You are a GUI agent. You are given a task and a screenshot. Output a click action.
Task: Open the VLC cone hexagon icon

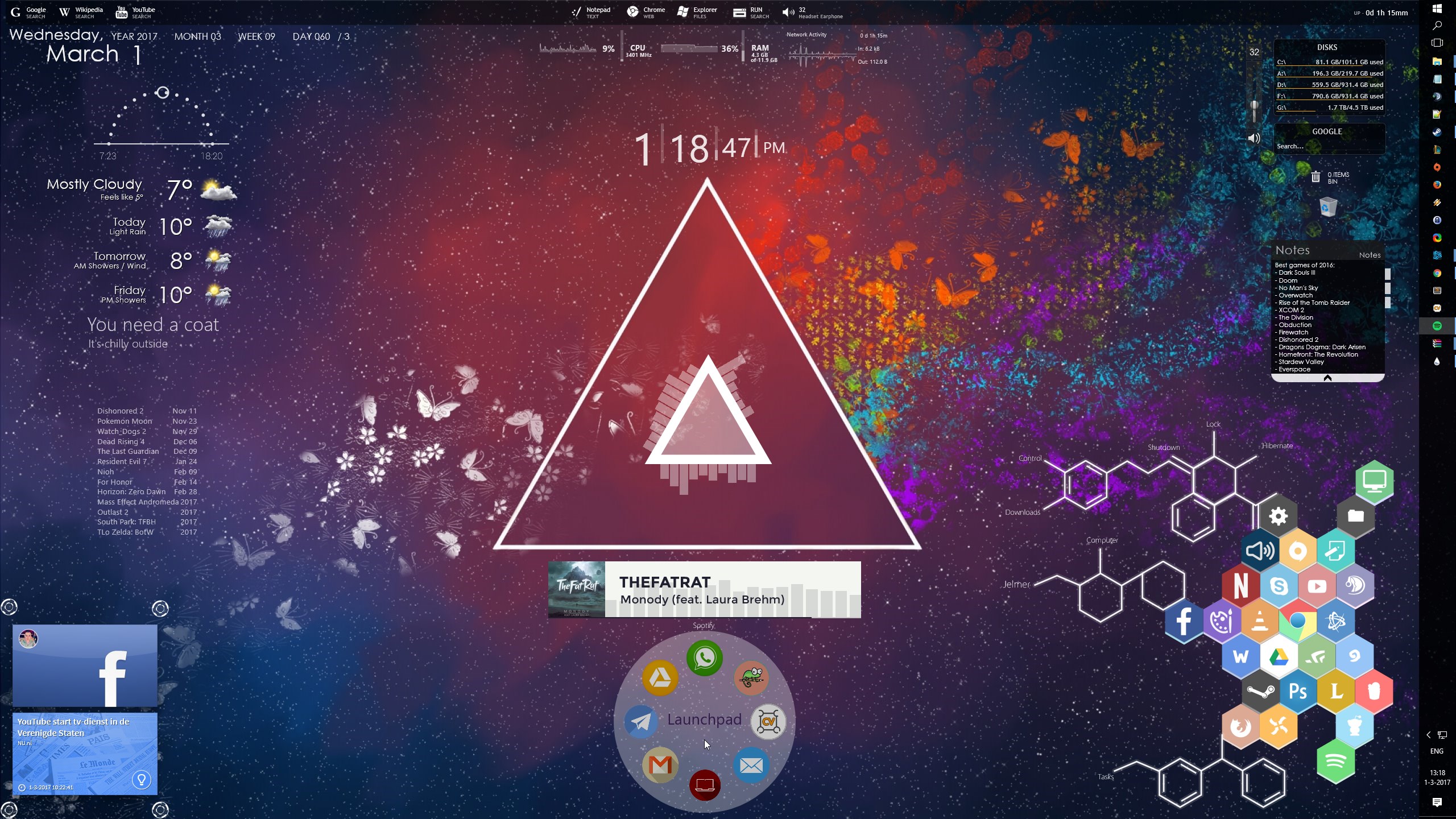(1260, 621)
